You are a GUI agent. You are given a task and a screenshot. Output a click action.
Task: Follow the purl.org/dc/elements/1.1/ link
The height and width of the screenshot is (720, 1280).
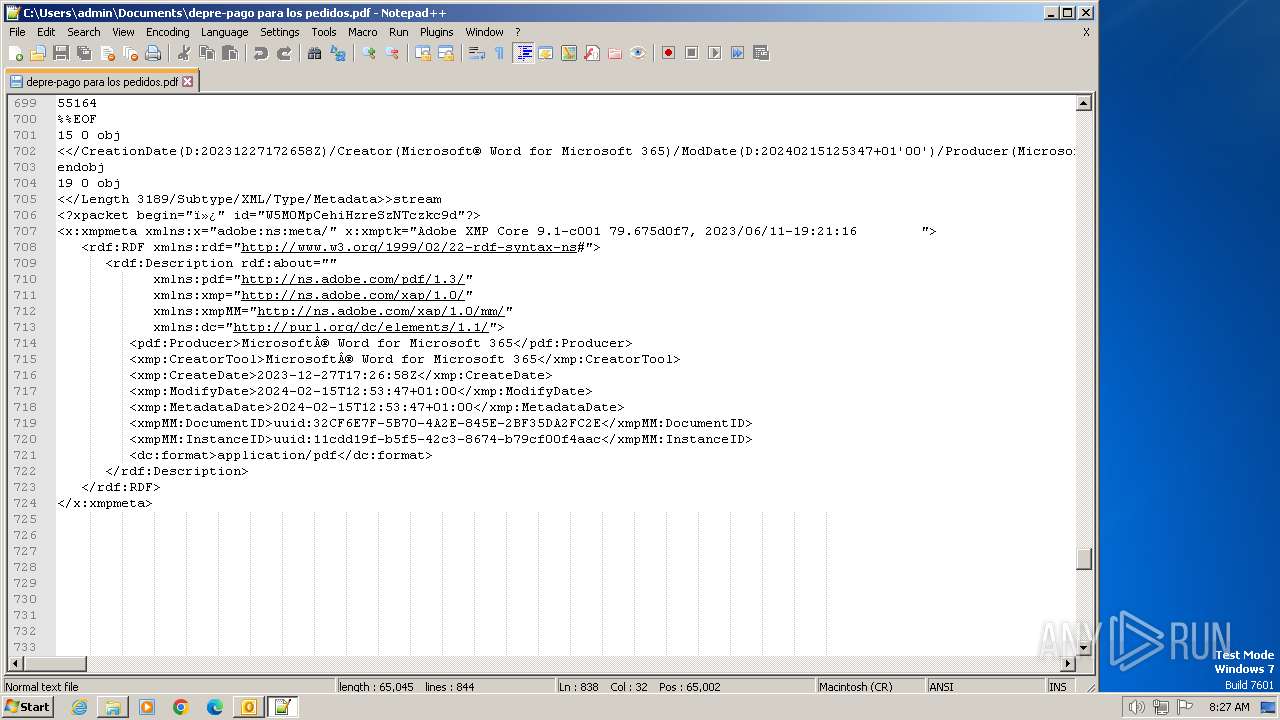(361, 327)
